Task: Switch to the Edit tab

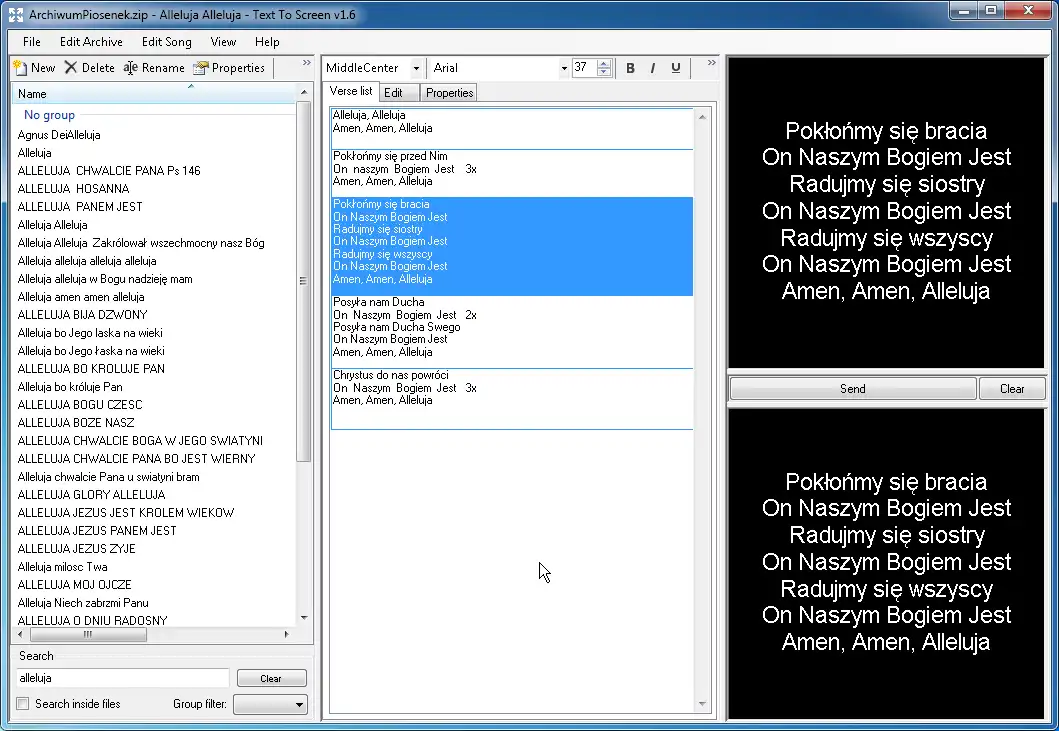Action: pyautogui.click(x=398, y=93)
